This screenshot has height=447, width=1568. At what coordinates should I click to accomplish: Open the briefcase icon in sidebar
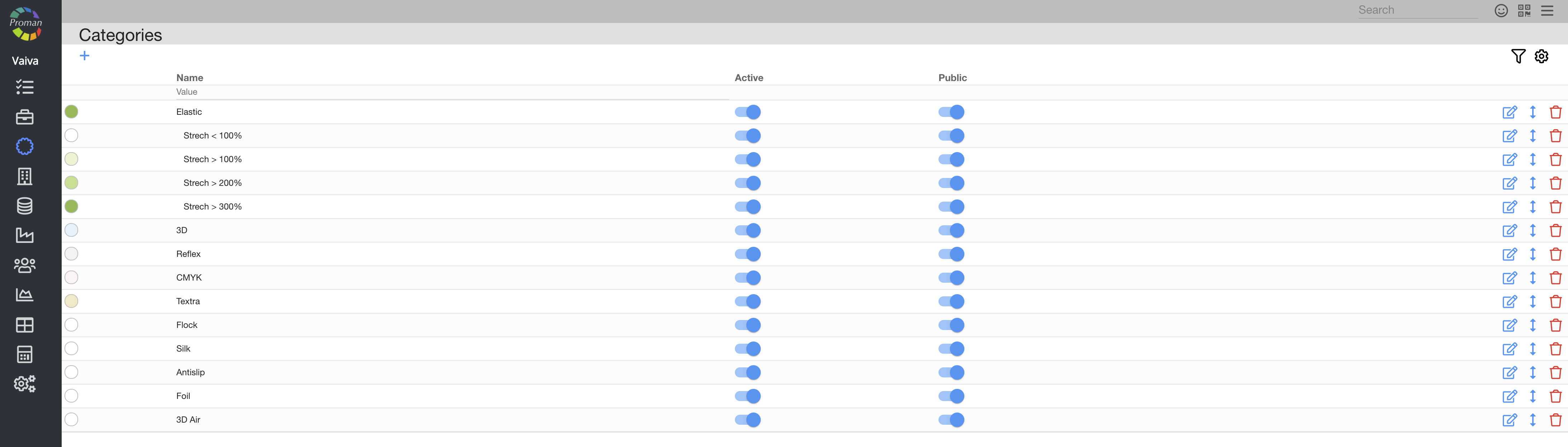[25, 117]
